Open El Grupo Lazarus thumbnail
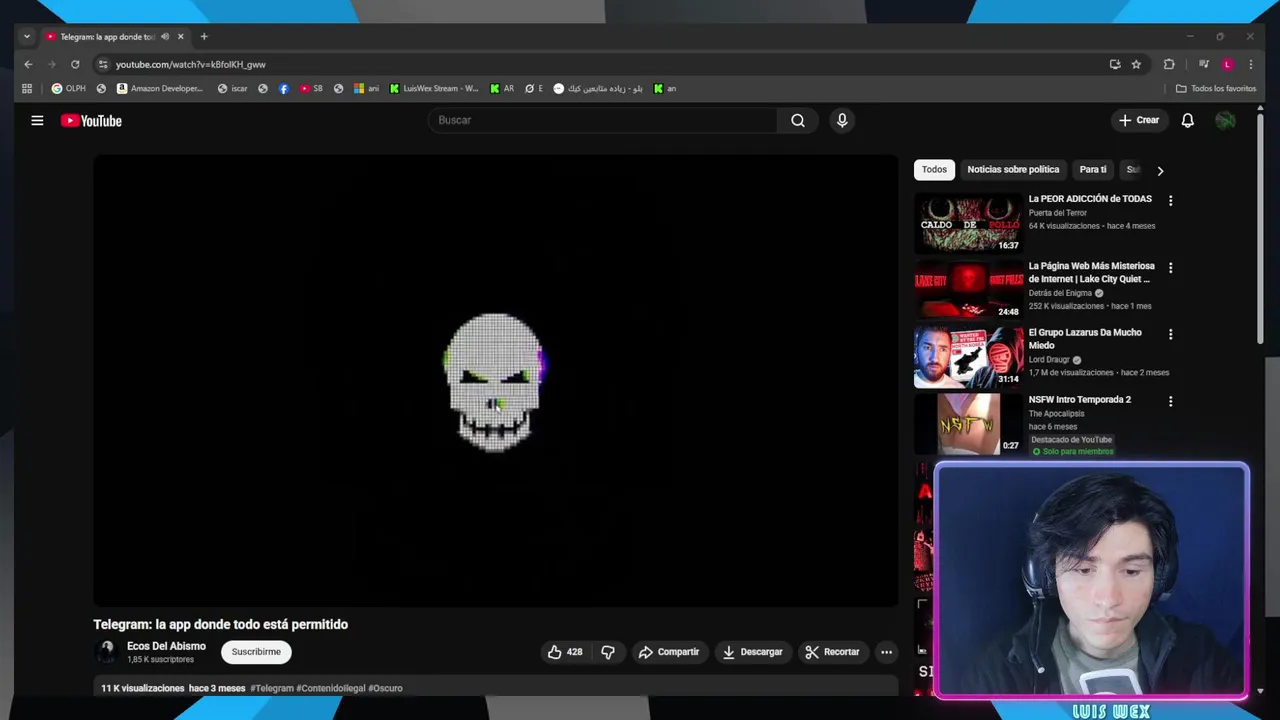This screenshot has width=1280, height=720. 968,357
